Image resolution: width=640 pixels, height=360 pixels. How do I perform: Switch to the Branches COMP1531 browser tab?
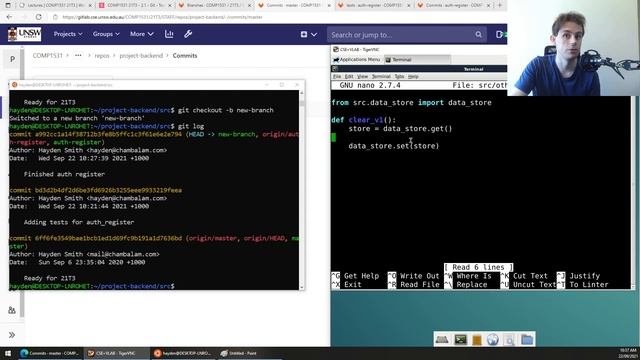[216, 5]
